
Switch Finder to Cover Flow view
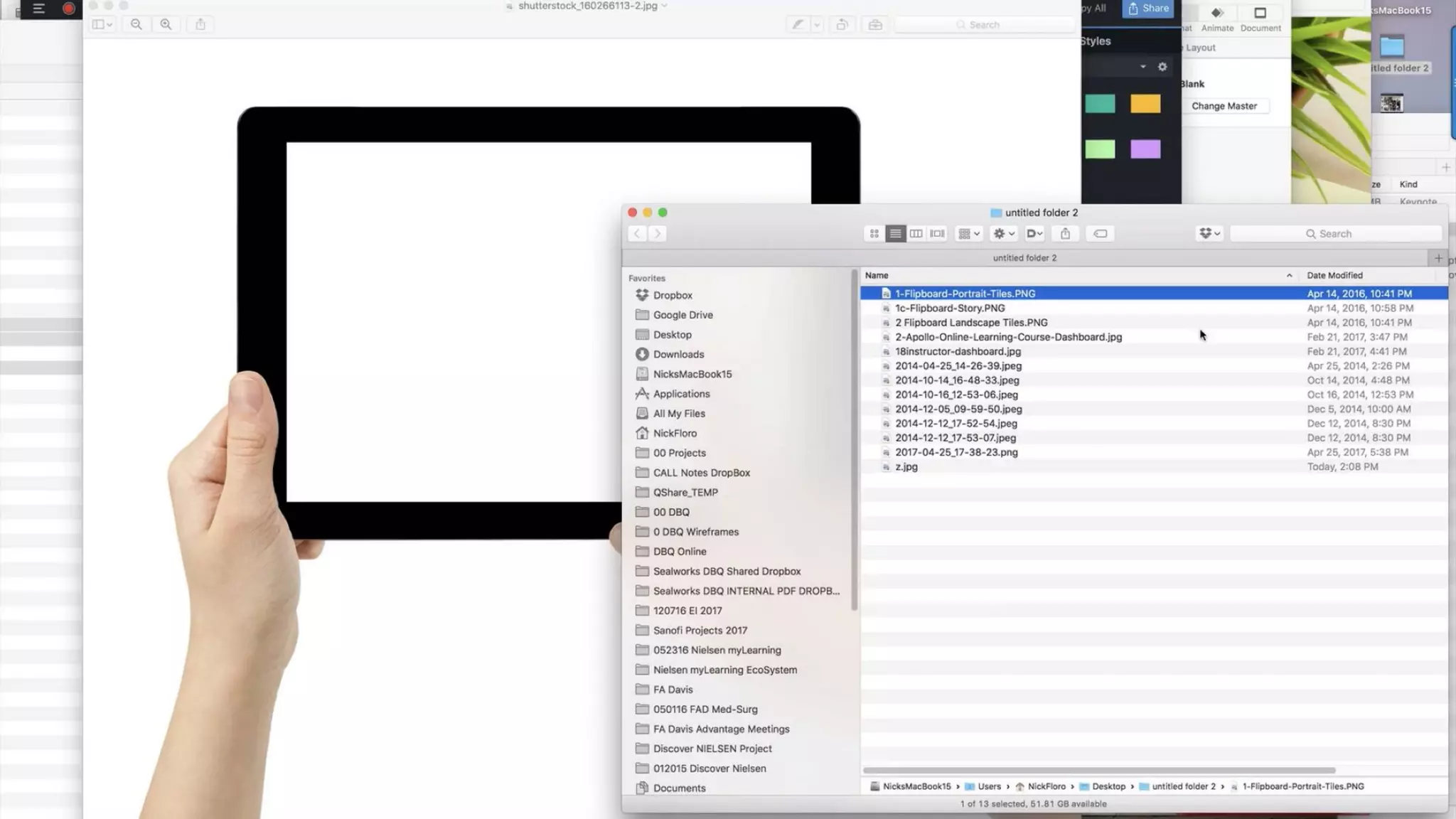tap(938, 233)
